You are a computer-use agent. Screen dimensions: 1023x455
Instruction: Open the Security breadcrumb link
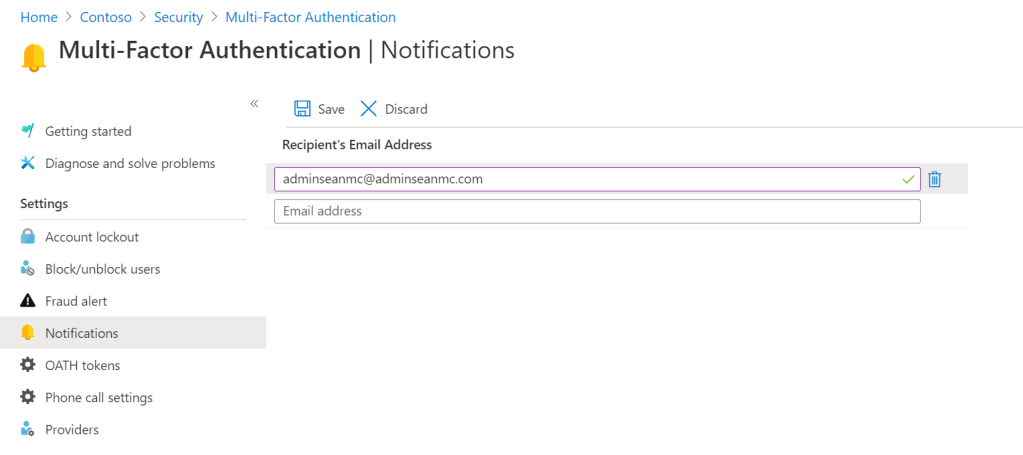coord(178,17)
